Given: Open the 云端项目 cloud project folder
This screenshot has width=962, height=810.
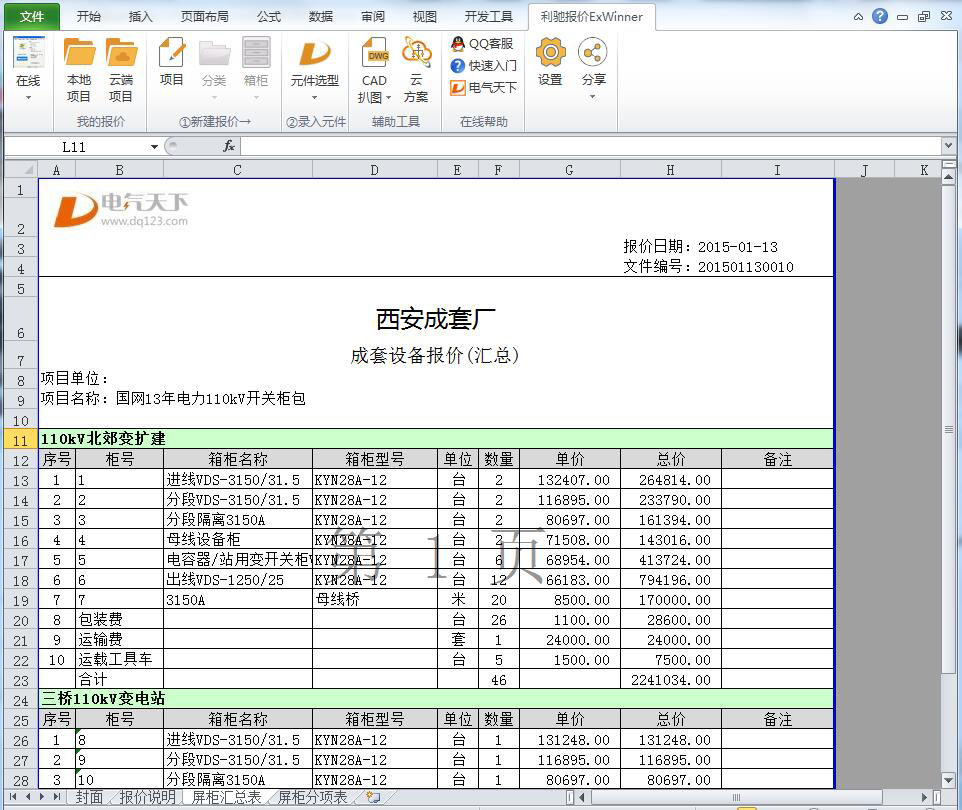Looking at the screenshot, I should click(121, 70).
